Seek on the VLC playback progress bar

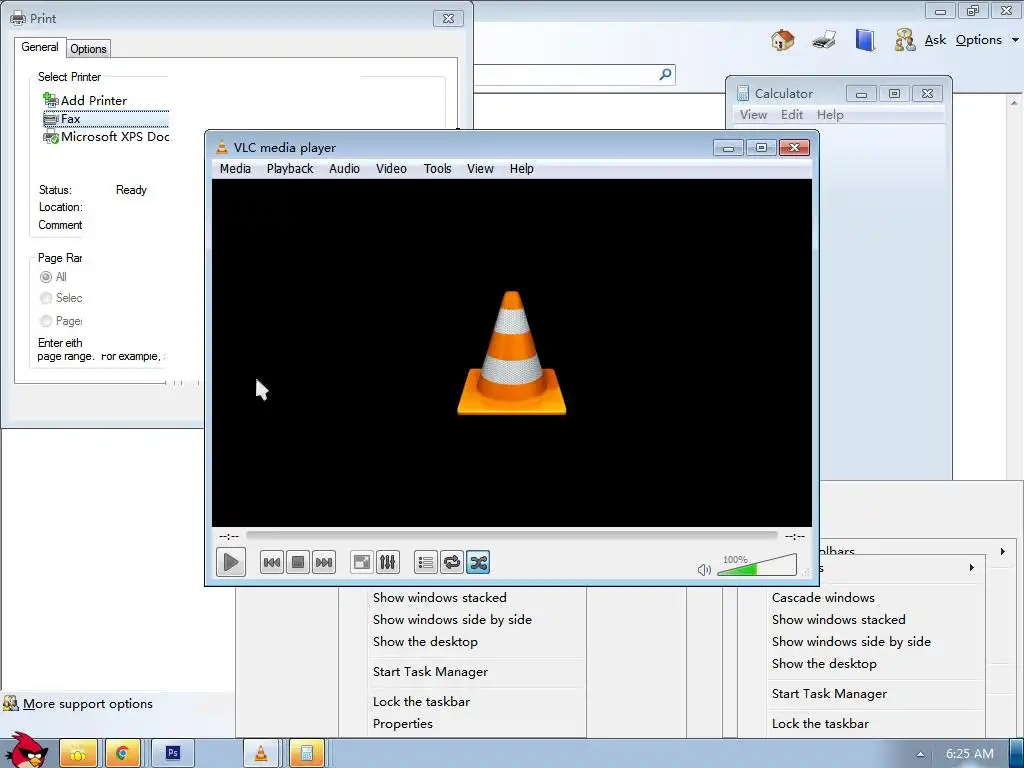coord(511,536)
